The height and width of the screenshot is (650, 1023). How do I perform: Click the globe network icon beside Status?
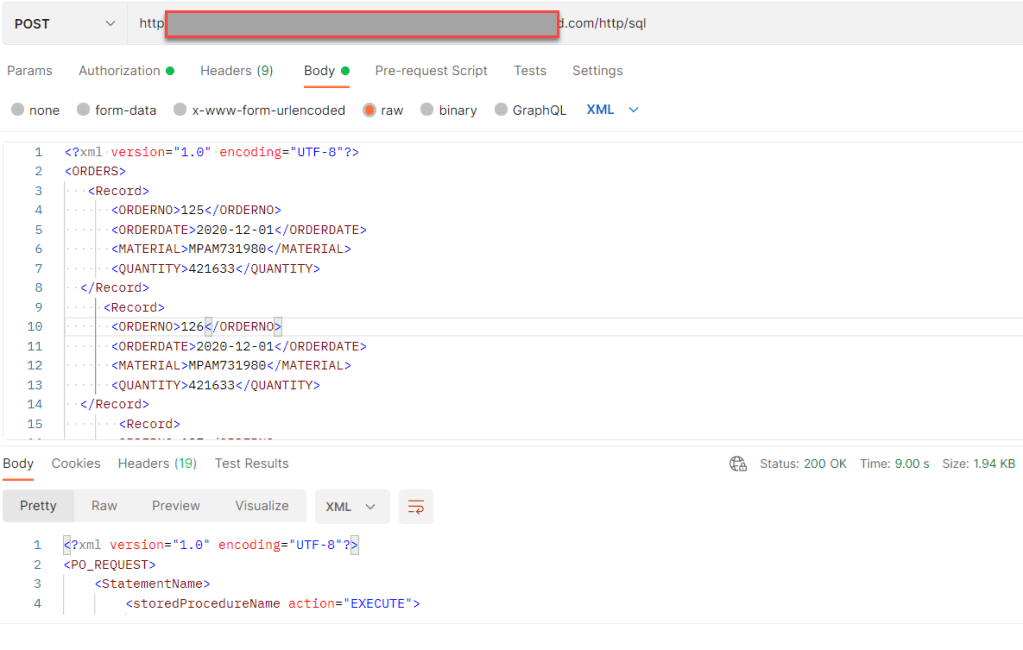click(738, 464)
